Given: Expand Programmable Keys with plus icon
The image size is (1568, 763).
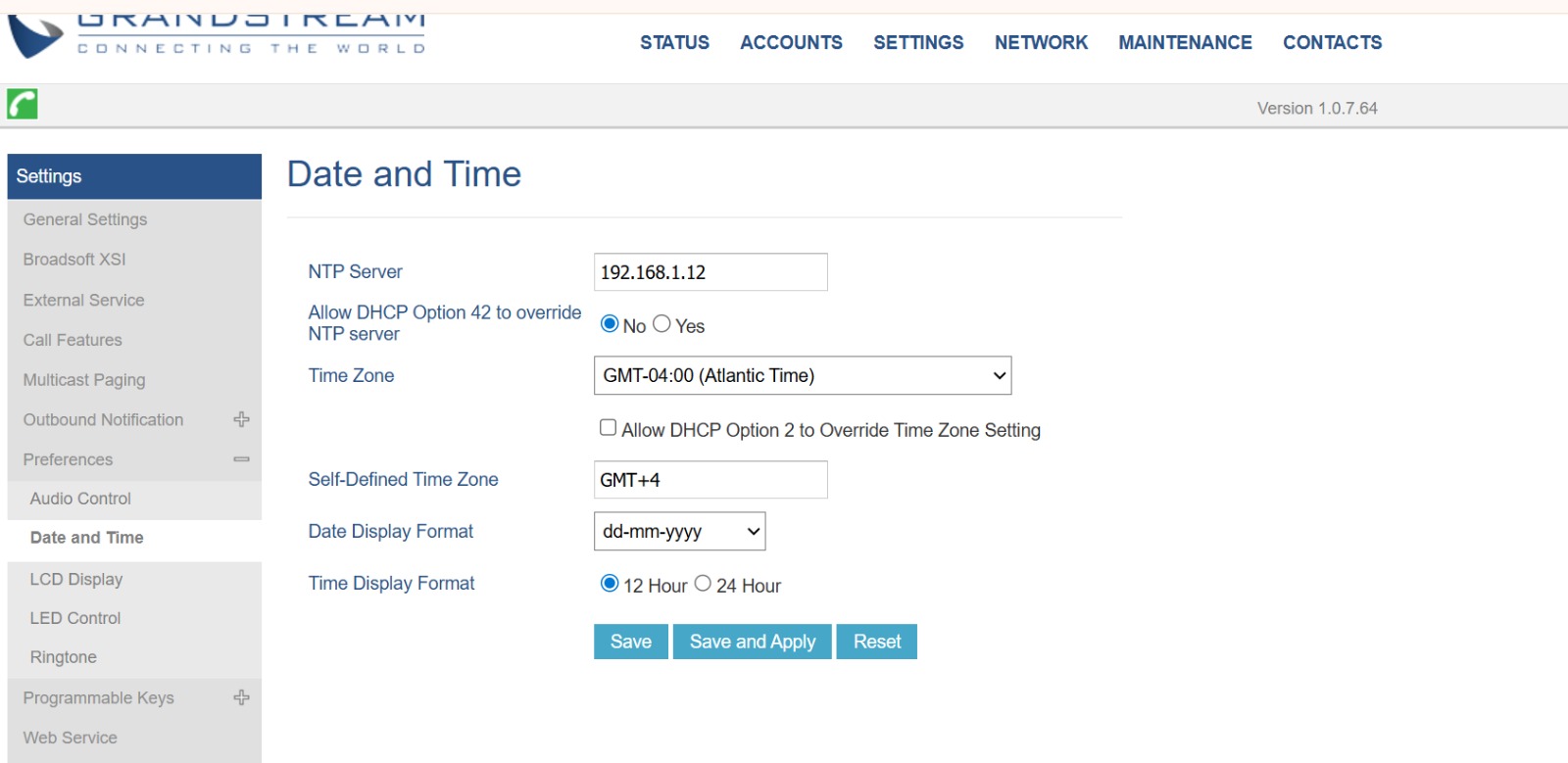Looking at the screenshot, I should (x=241, y=697).
